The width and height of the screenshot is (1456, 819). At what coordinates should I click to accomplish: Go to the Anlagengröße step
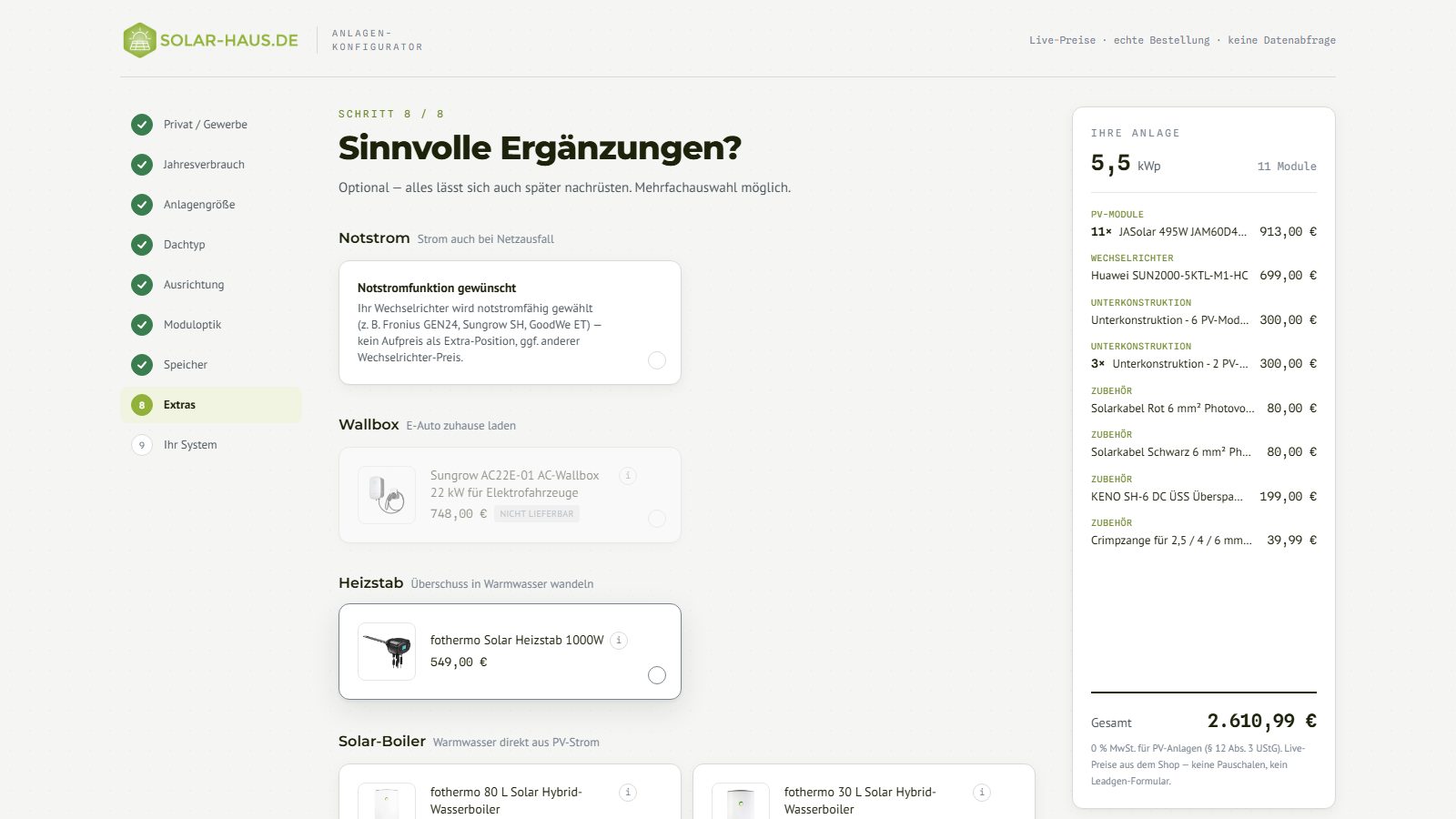pyautogui.click(x=211, y=205)
